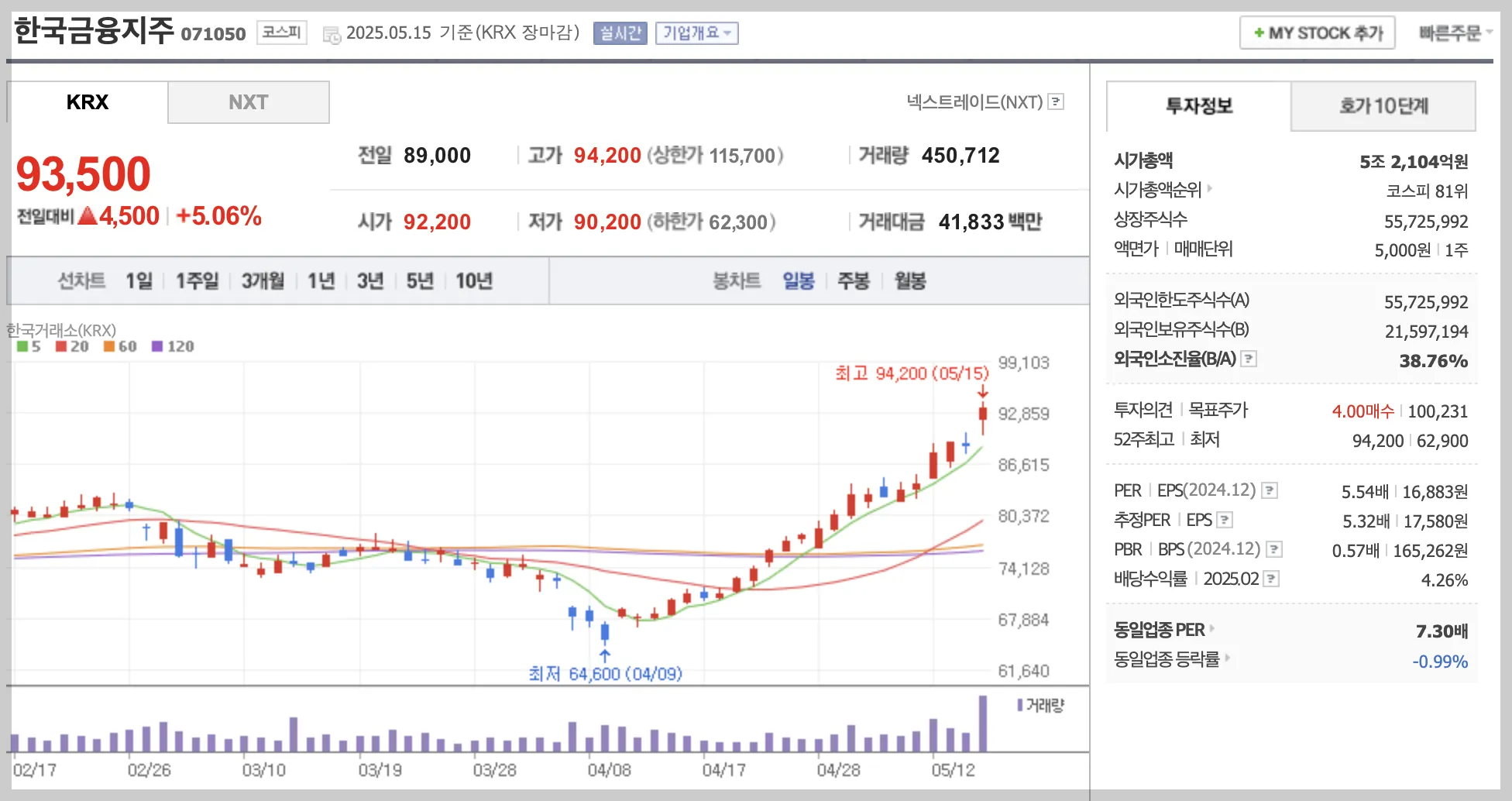Show the 5년 line chart
Screen dimensions: 1512x801
click(x=420, y=280)
